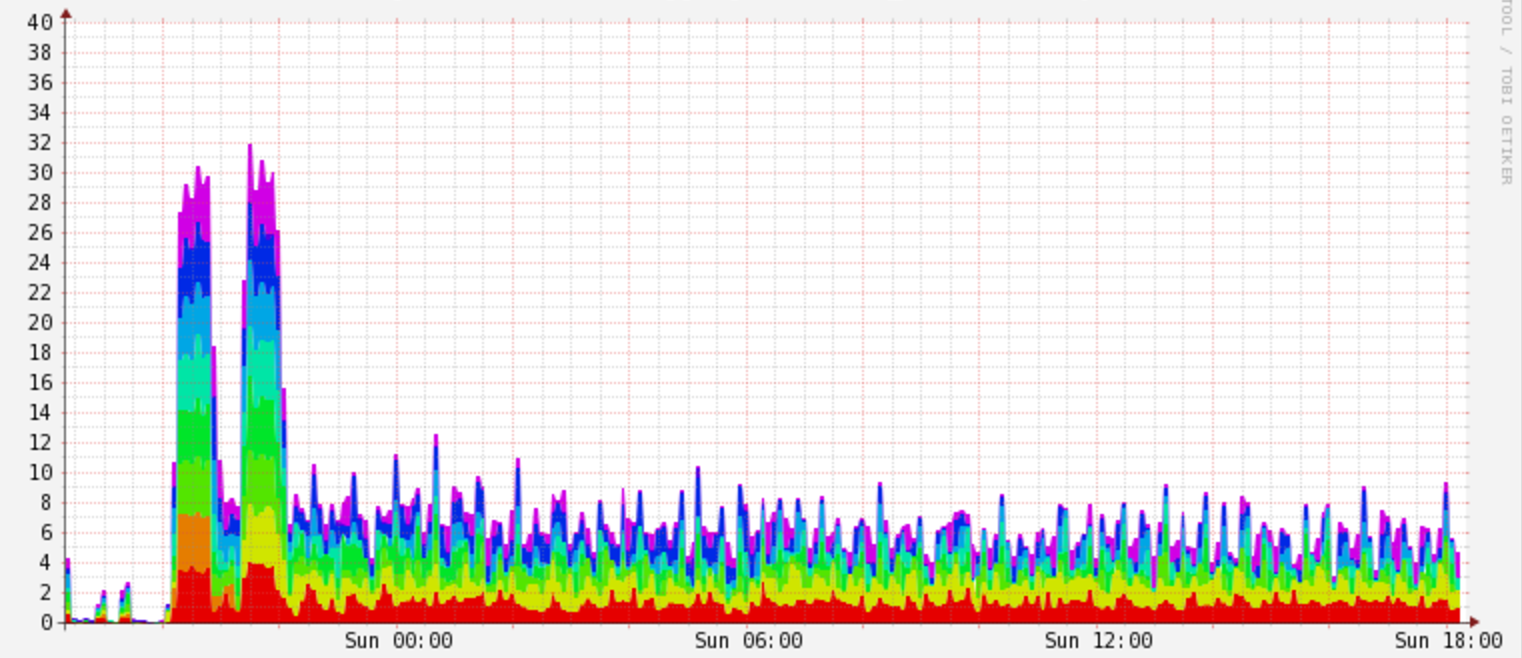Click the 'Sun 06:00' time axis label

tap(748, 641)
